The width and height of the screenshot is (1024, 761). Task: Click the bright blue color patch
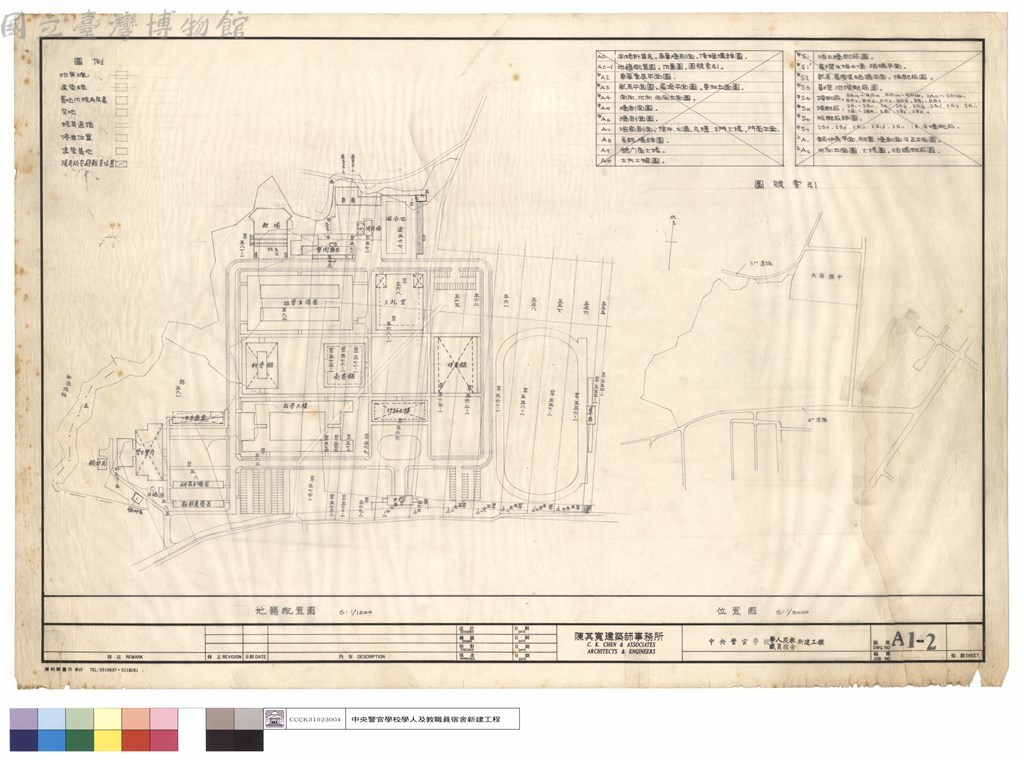52,740
